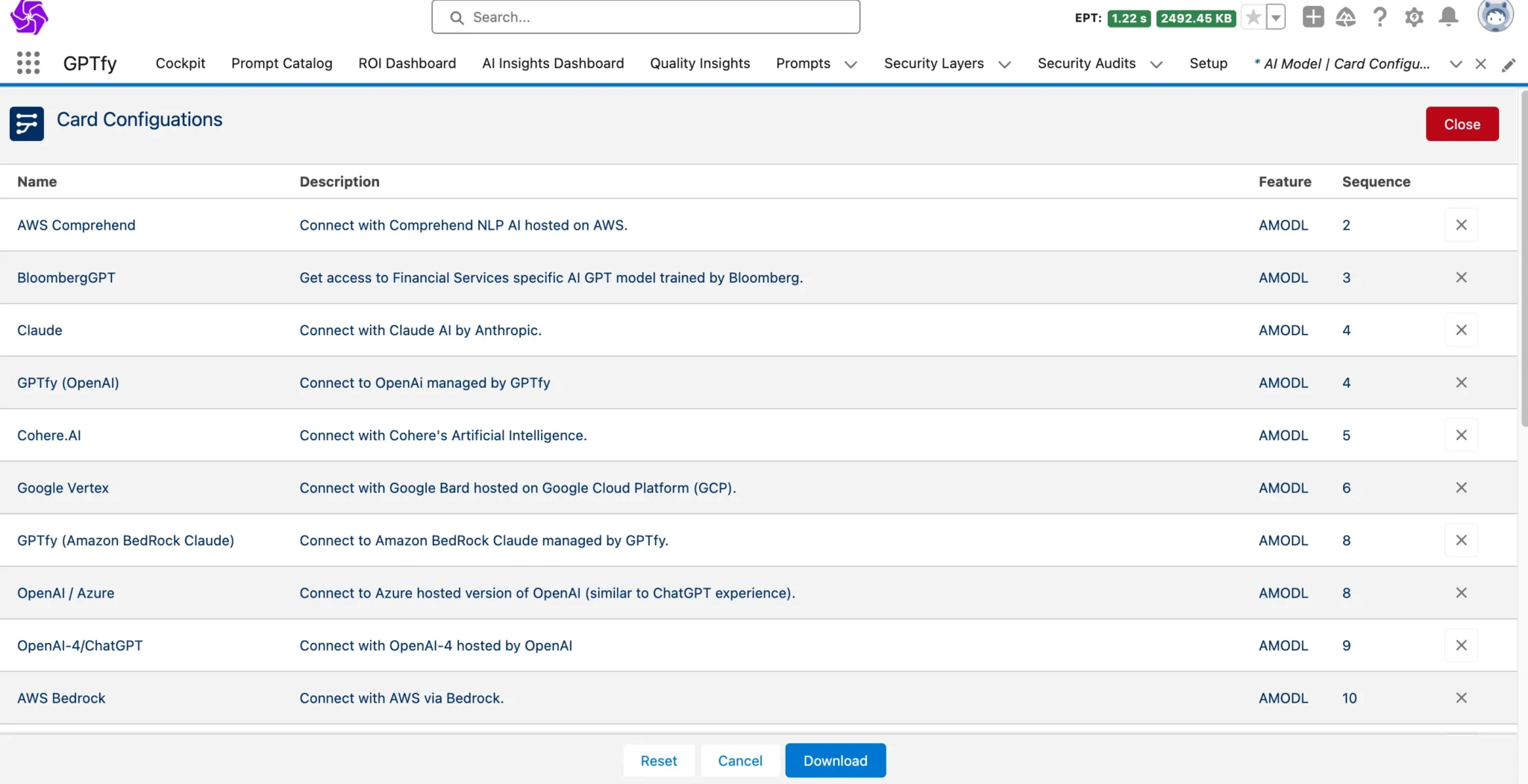Remove the AWS Bedrock row

1462,698
